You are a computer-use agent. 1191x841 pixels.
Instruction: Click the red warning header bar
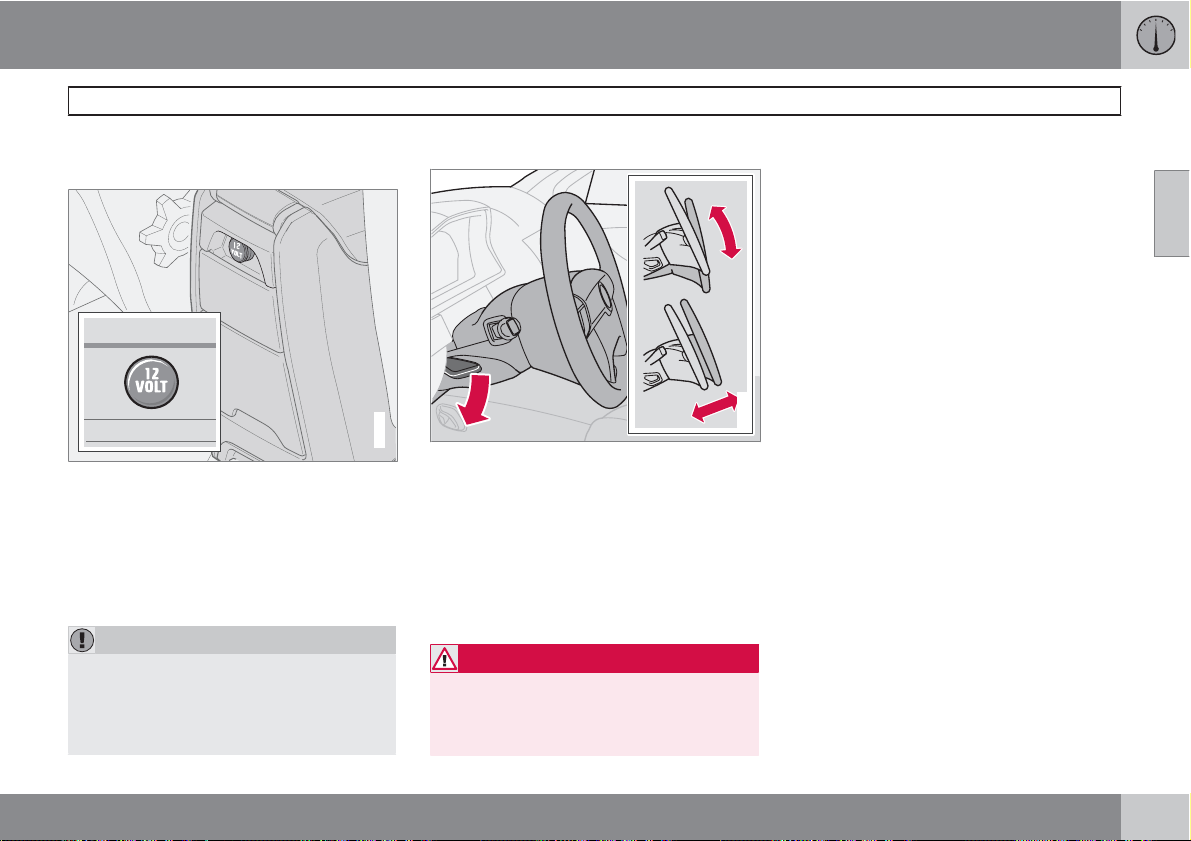click(595, 659)
